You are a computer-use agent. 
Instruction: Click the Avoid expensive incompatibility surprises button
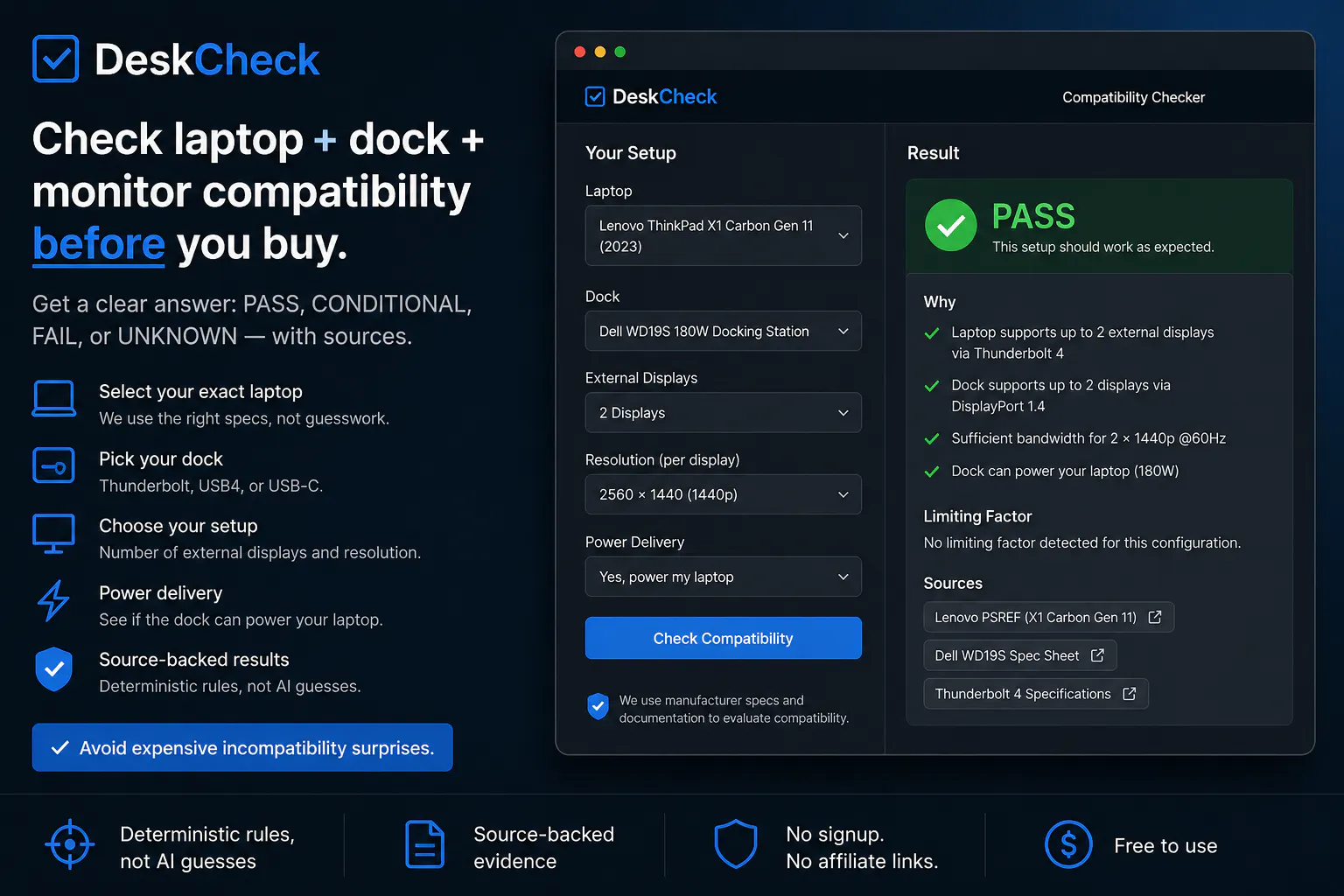click(242, 747)
